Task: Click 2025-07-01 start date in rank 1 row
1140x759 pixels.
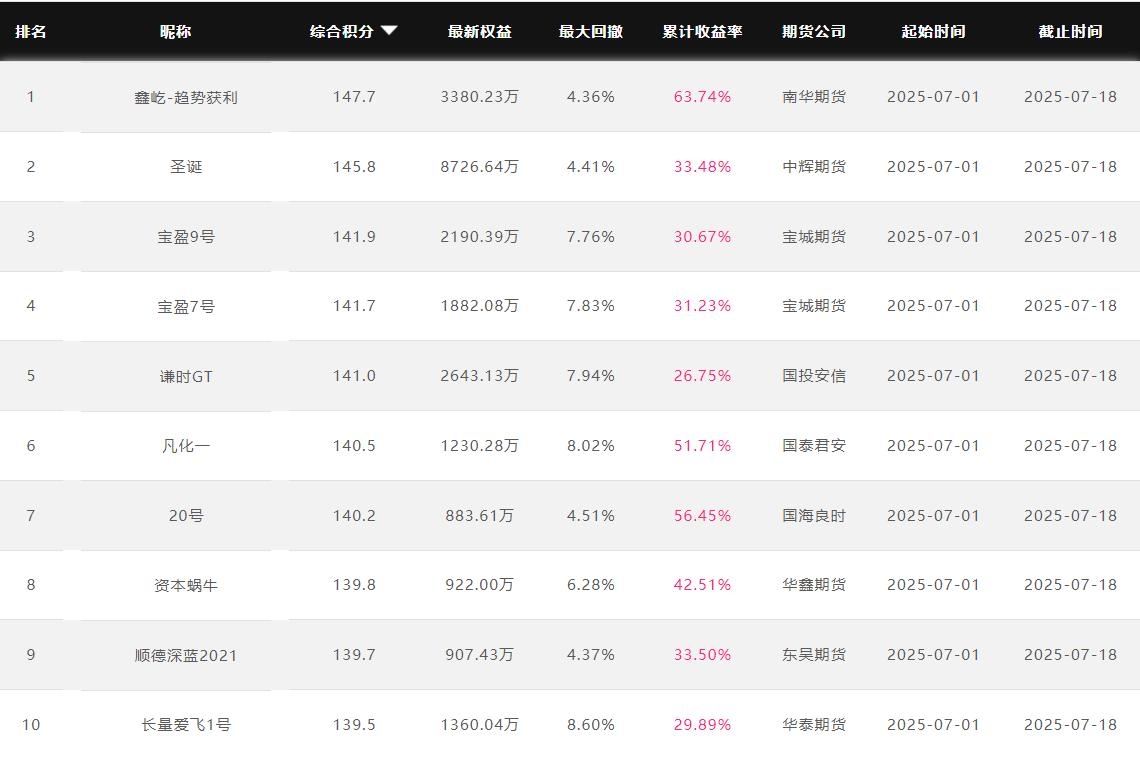Action: point(934,97)
